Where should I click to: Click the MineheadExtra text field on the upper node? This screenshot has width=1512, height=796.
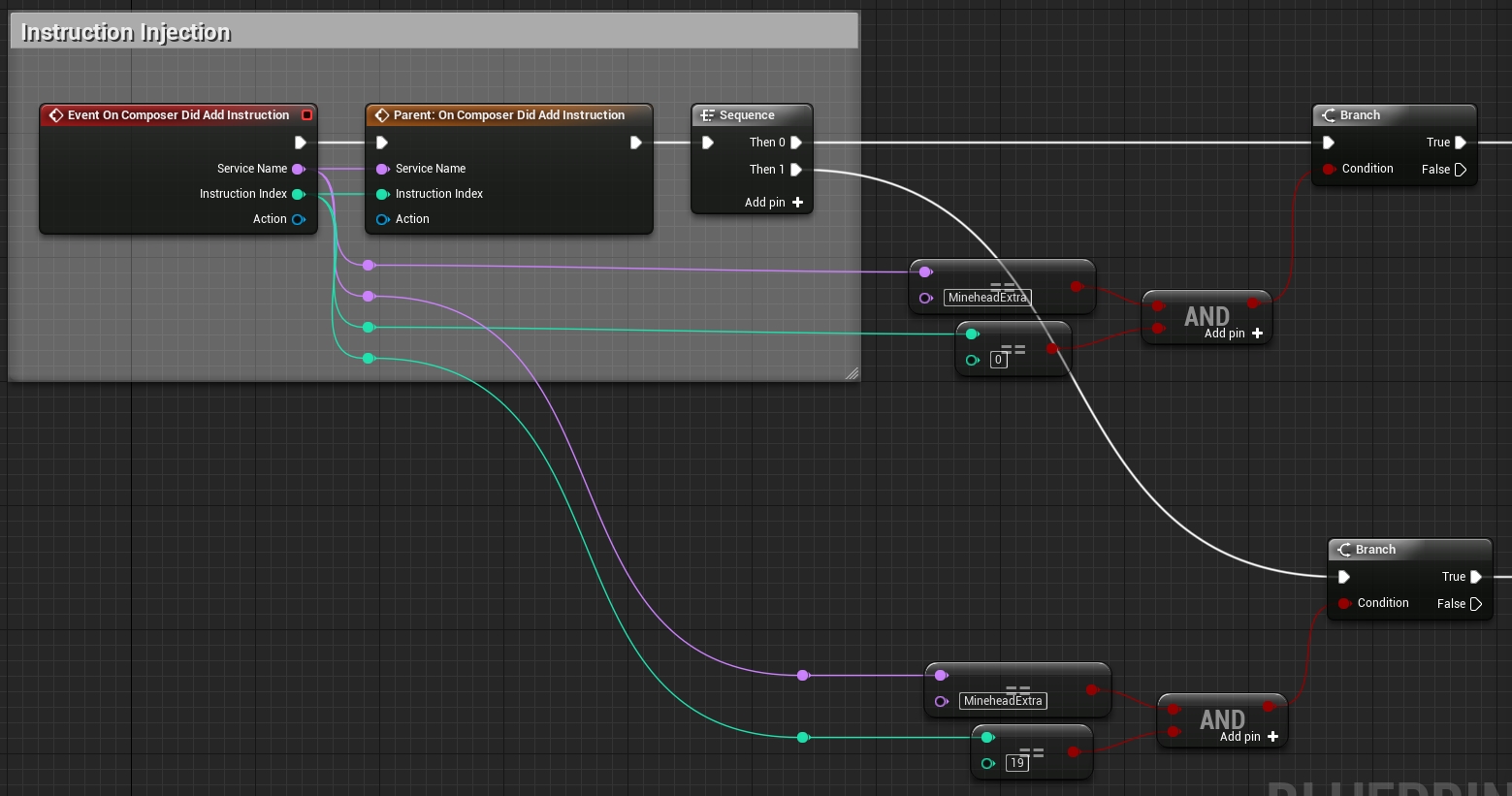pyautogui.click(x=987, y=298)
